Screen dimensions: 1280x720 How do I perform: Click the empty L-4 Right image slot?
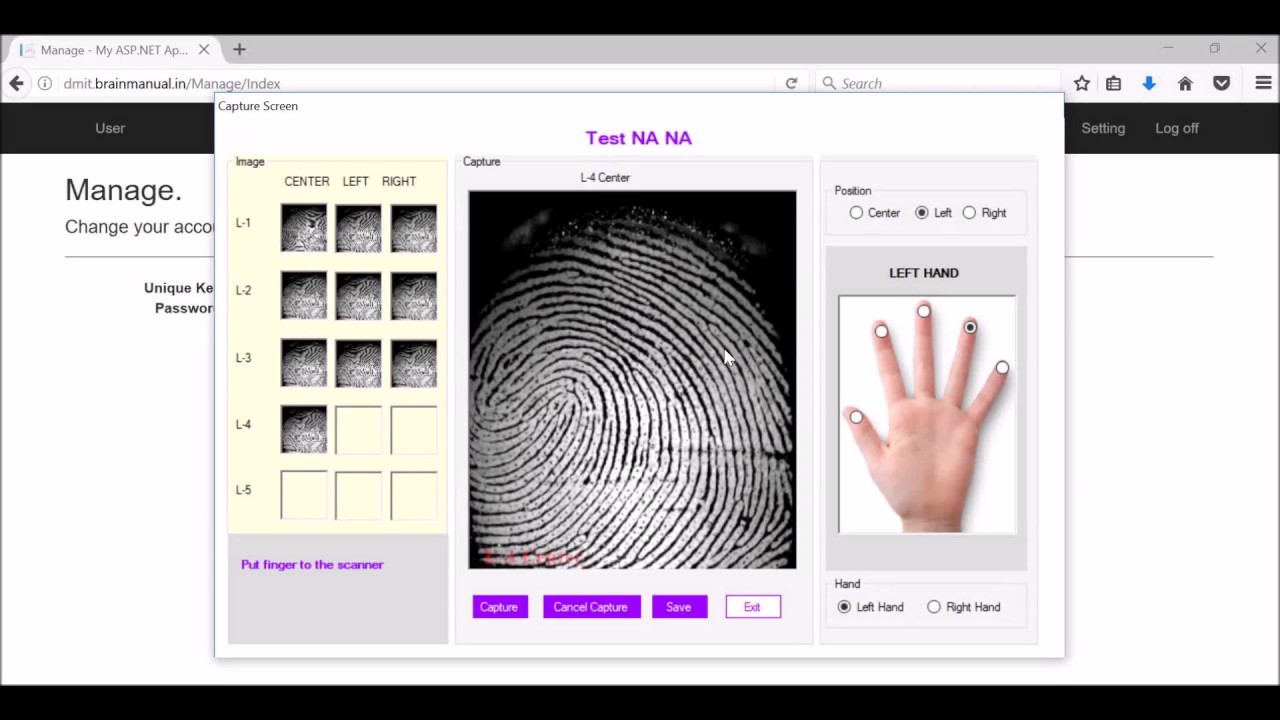[414, 429]
